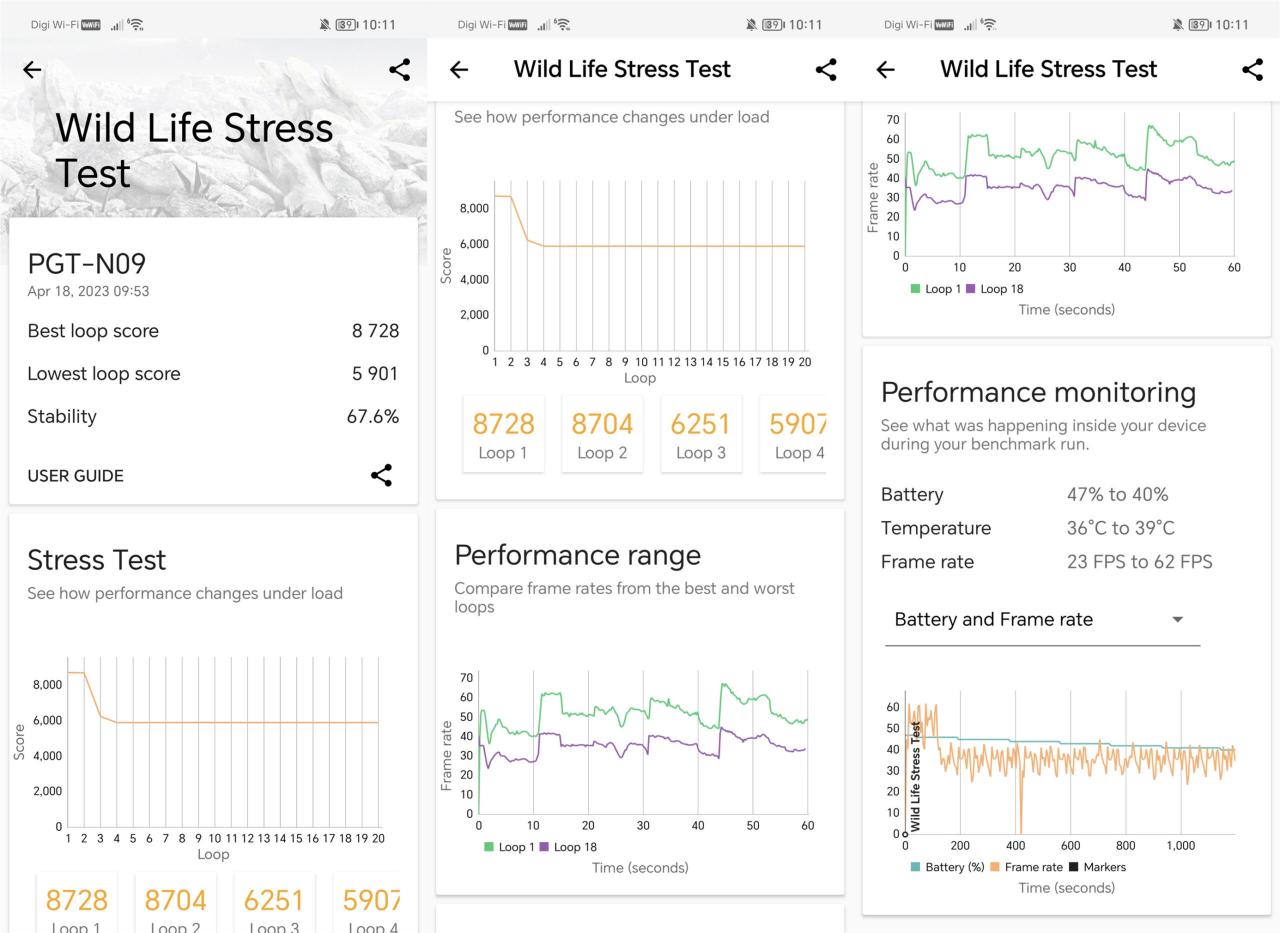Tap Digi Wi-Fi carrier label on left screen
The height and width of the screenshot is (933, 1280).
tap(54, 24)
